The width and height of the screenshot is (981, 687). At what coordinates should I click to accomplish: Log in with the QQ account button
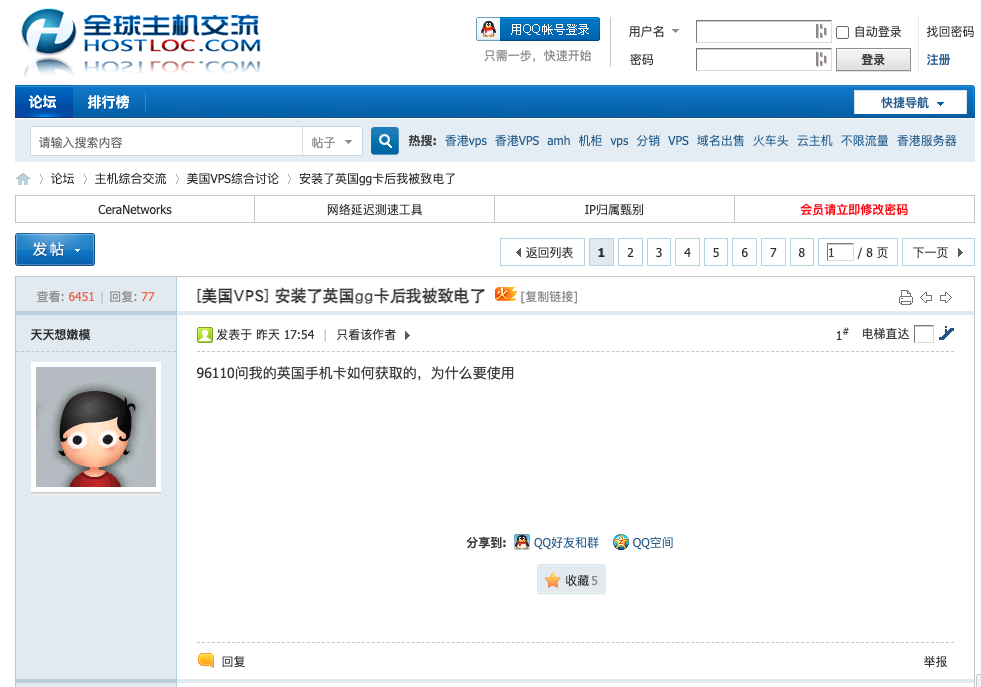[538, 29]
